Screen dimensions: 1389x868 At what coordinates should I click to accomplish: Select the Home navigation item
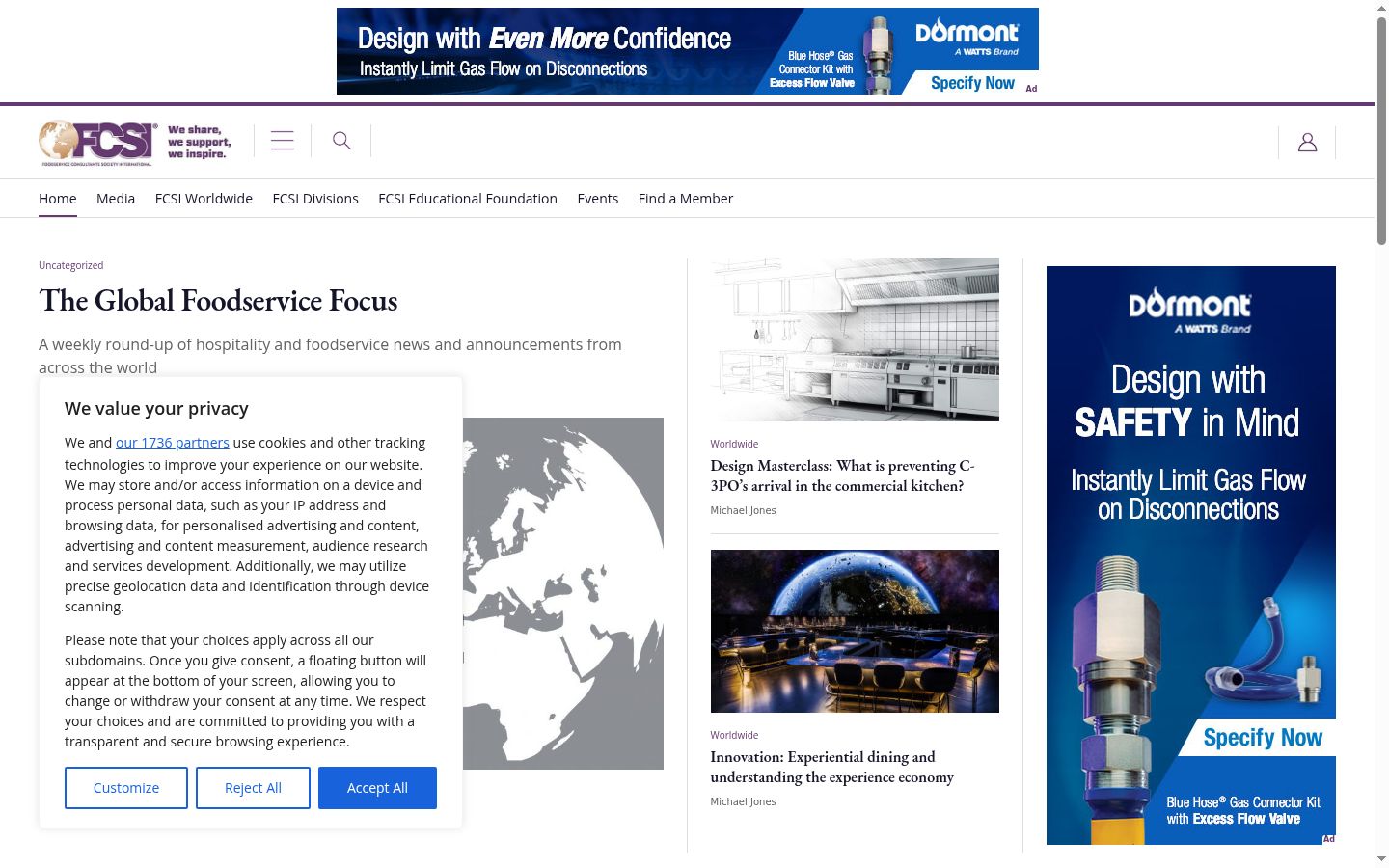[58, 199]
